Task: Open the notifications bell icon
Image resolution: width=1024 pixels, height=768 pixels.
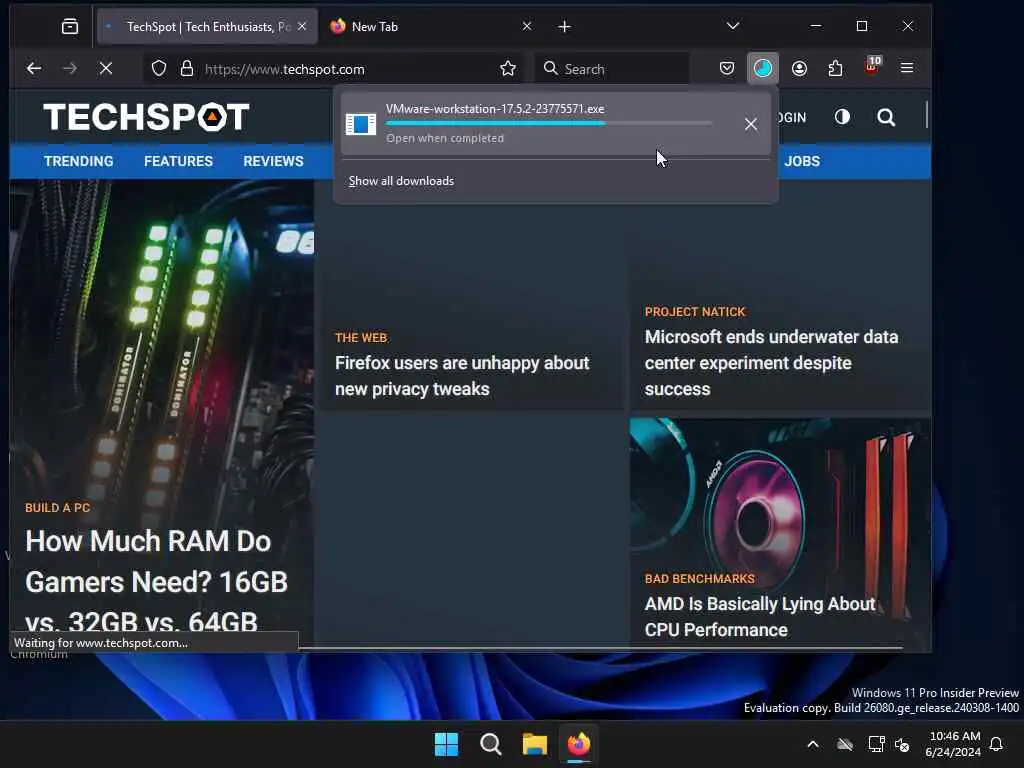Action: (996, 744)
